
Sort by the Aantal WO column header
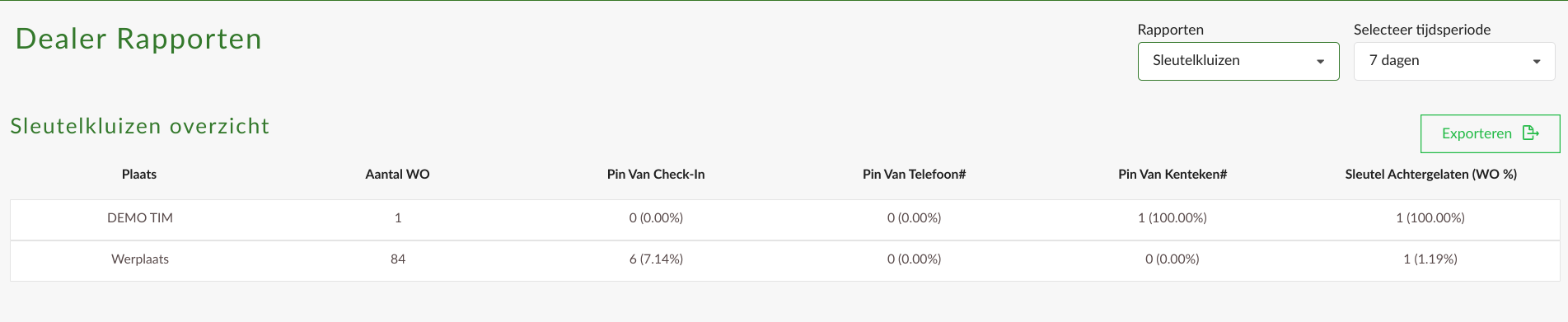pos(397,175)
